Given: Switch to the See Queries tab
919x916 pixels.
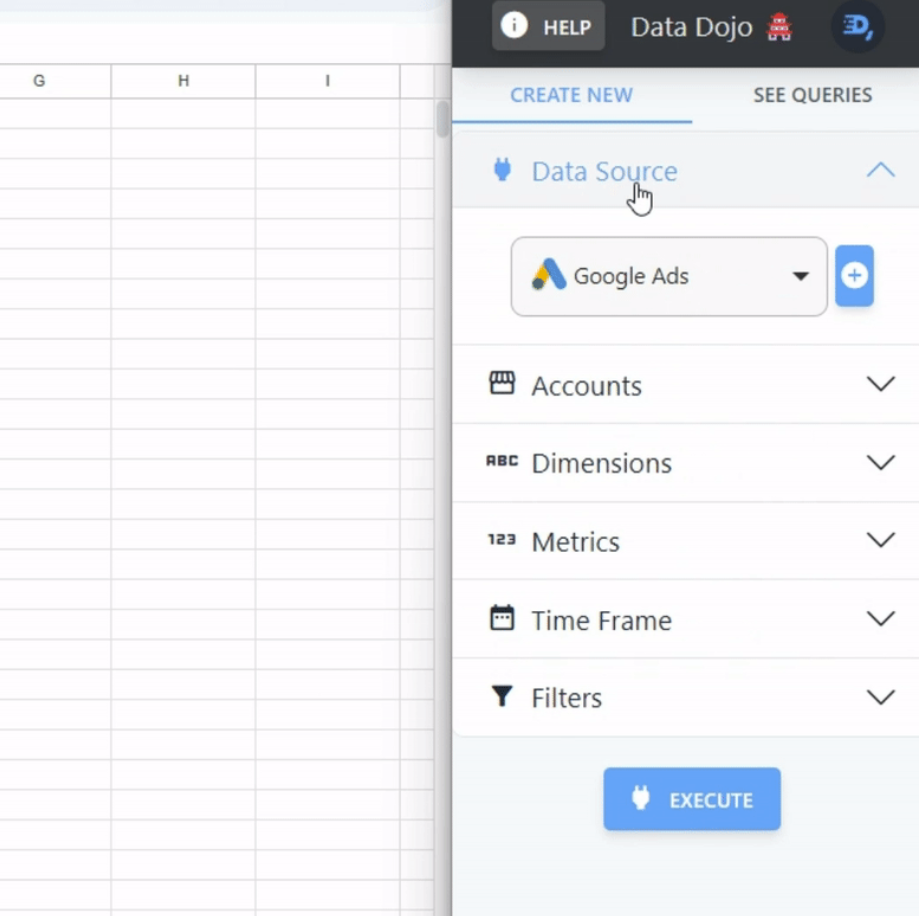Looking at the screenshot, I should pos(812,95).
